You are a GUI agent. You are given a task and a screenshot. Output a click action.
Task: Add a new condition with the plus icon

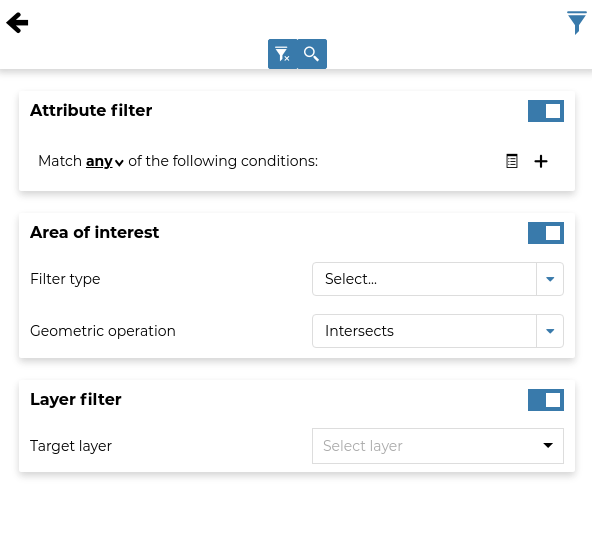click(541, 161)
